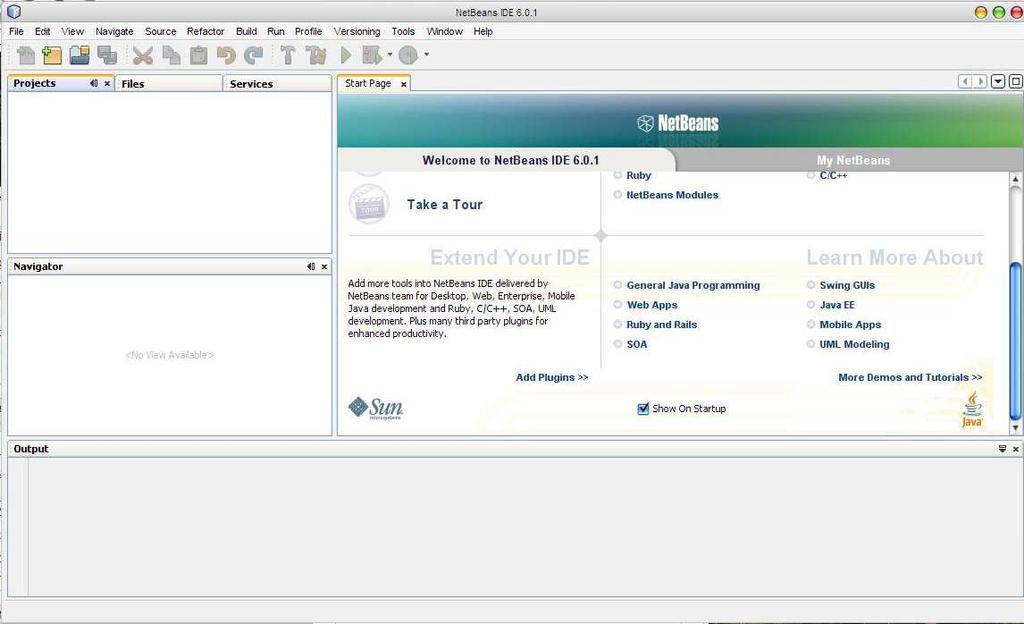Open the Help menu
This screenshot has height=624, width=1024.
tap(483, 31)
